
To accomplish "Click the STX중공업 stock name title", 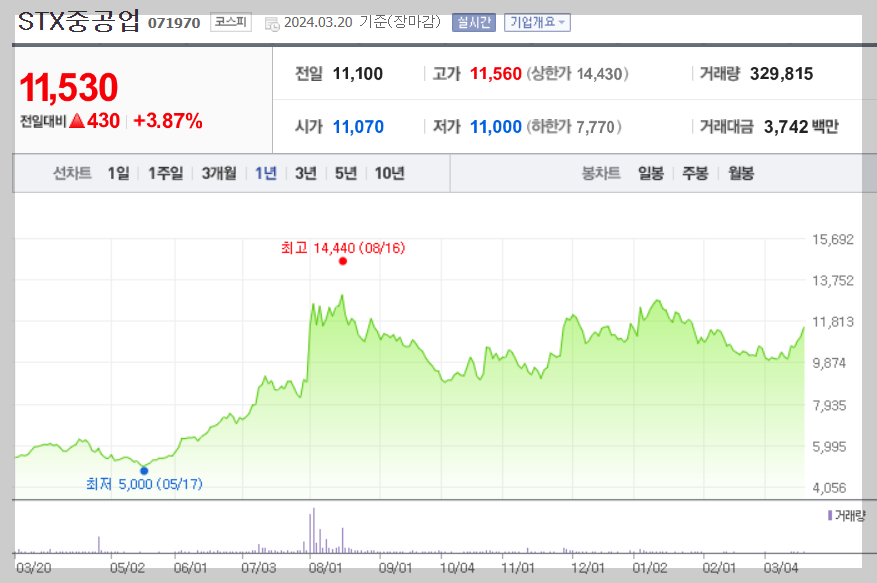I will (x=78, y=21).
